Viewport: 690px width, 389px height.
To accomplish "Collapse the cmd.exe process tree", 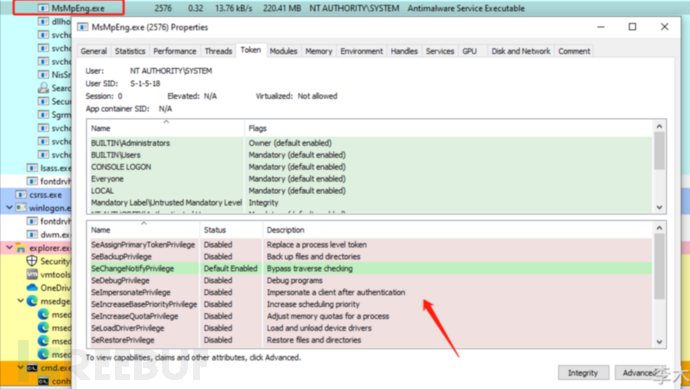I will point(21,367).
